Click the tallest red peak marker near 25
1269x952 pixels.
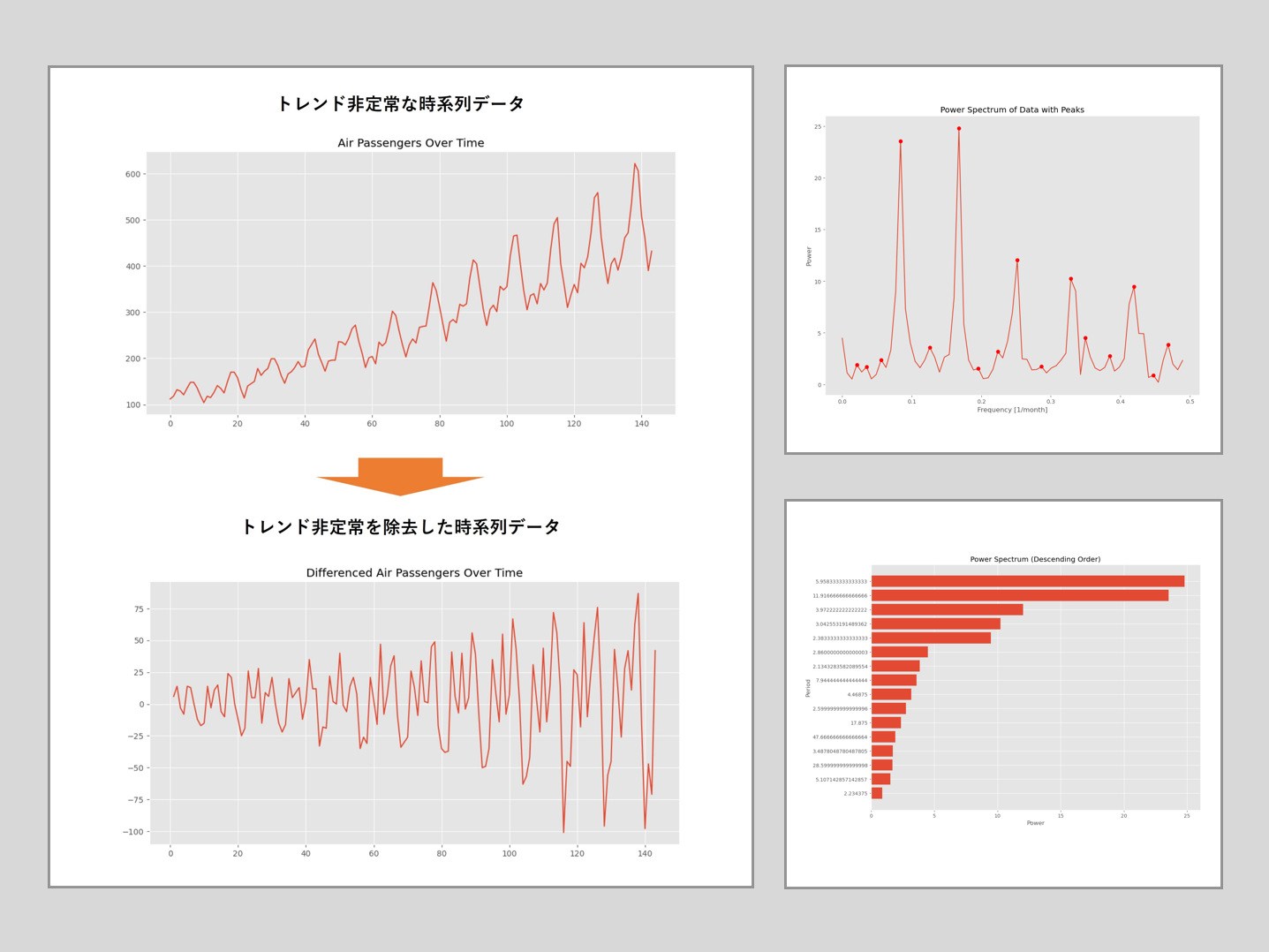[x=958, y=129]
